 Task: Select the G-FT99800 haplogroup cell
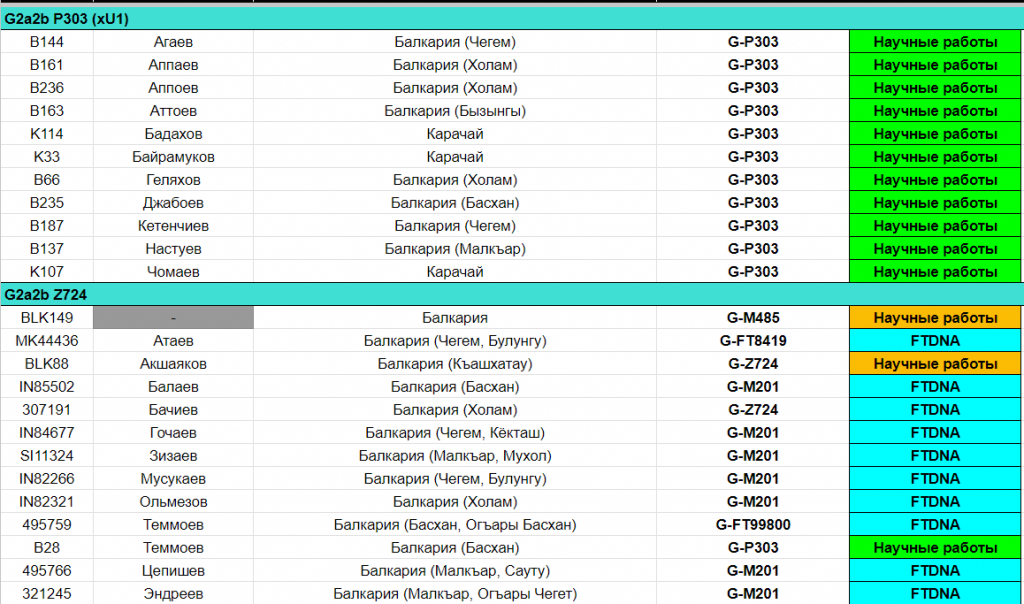[753, 525]
